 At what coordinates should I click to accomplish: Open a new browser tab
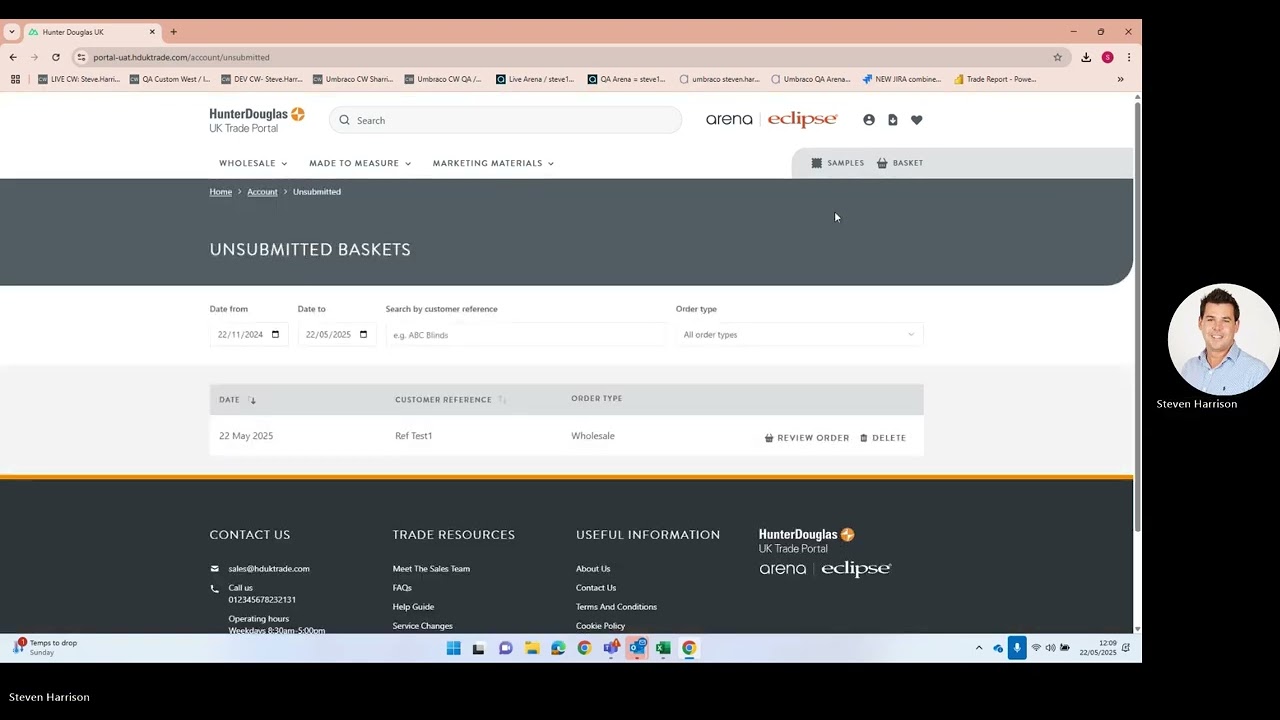click(x=173, y=32)
